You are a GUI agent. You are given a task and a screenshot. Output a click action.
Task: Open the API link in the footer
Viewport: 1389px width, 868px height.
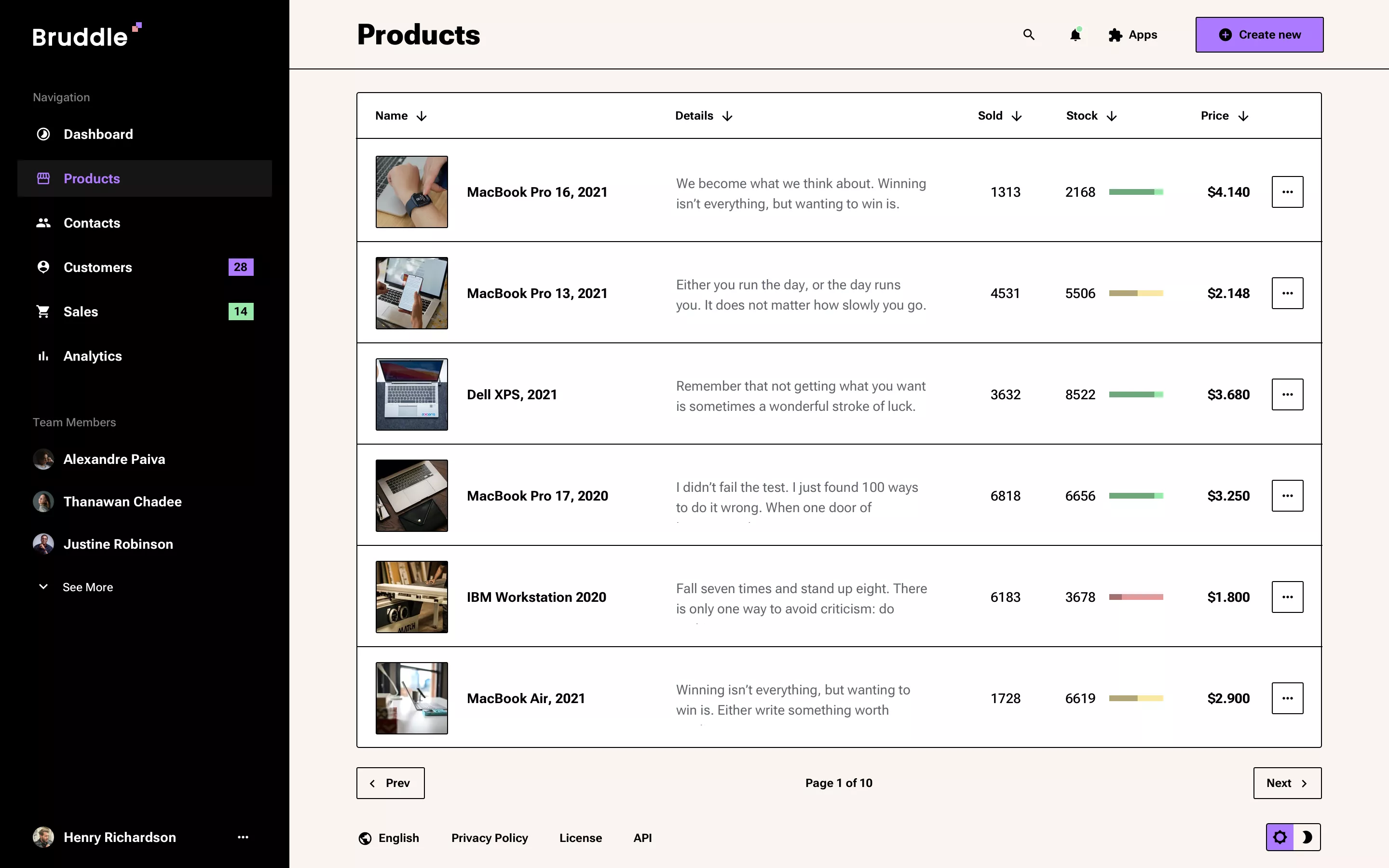642,837
